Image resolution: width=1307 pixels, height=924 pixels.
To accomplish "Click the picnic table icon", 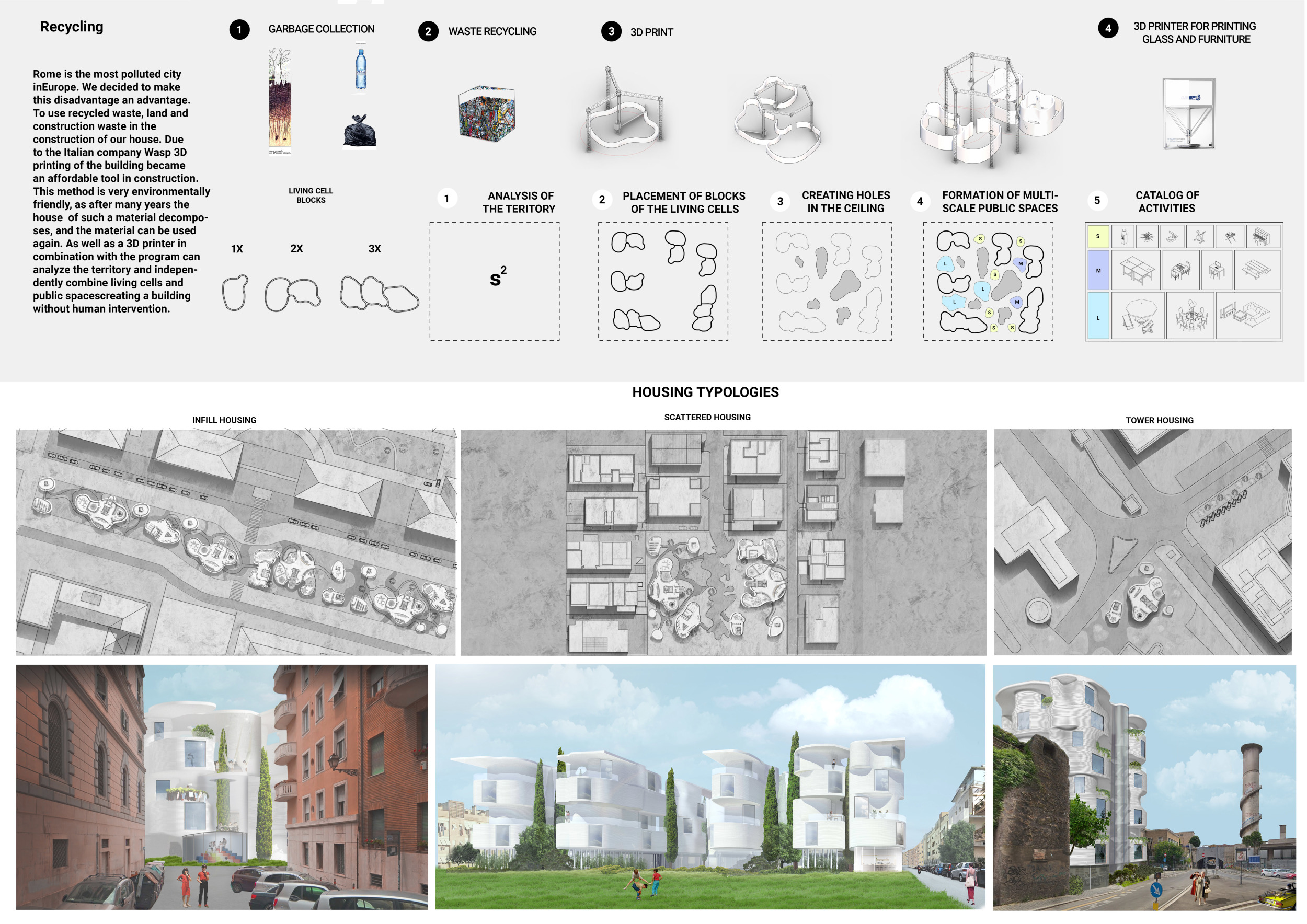I will (x=1257, y=270).
